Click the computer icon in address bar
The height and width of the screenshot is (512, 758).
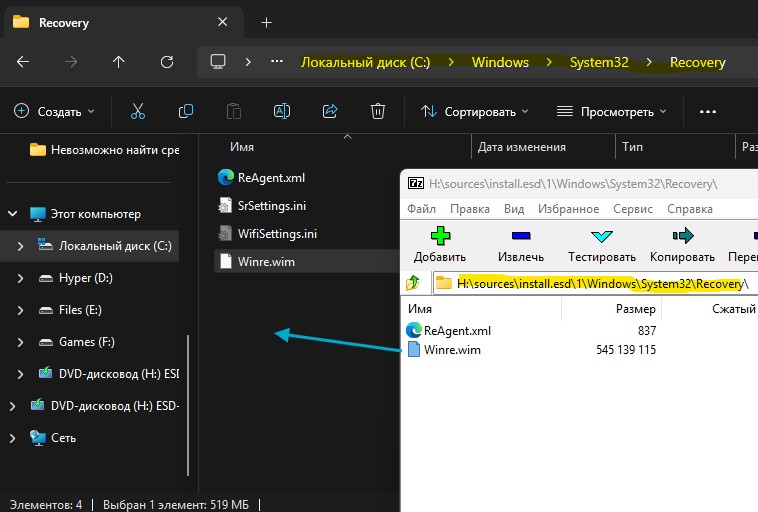pos(218,62)
